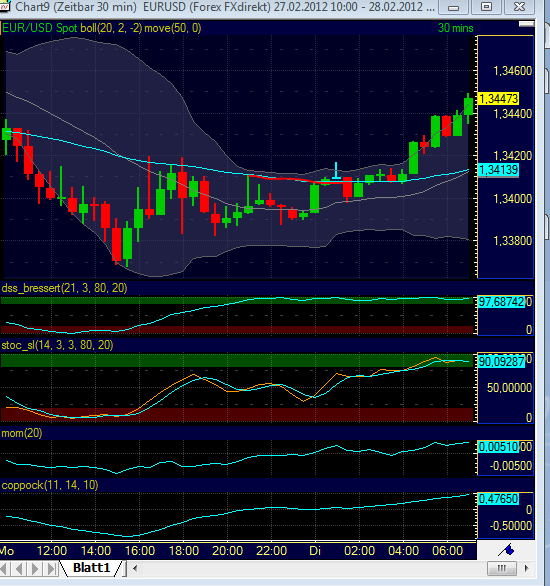Click the small minimize bar in price panel
The height and width of the screenshot is (586, 550).
526,24
